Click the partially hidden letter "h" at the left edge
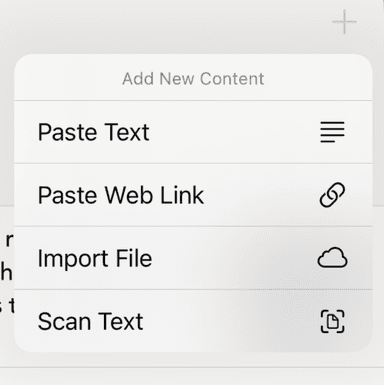The width and height of the screenshot is (384, 385). pos(6,273)
